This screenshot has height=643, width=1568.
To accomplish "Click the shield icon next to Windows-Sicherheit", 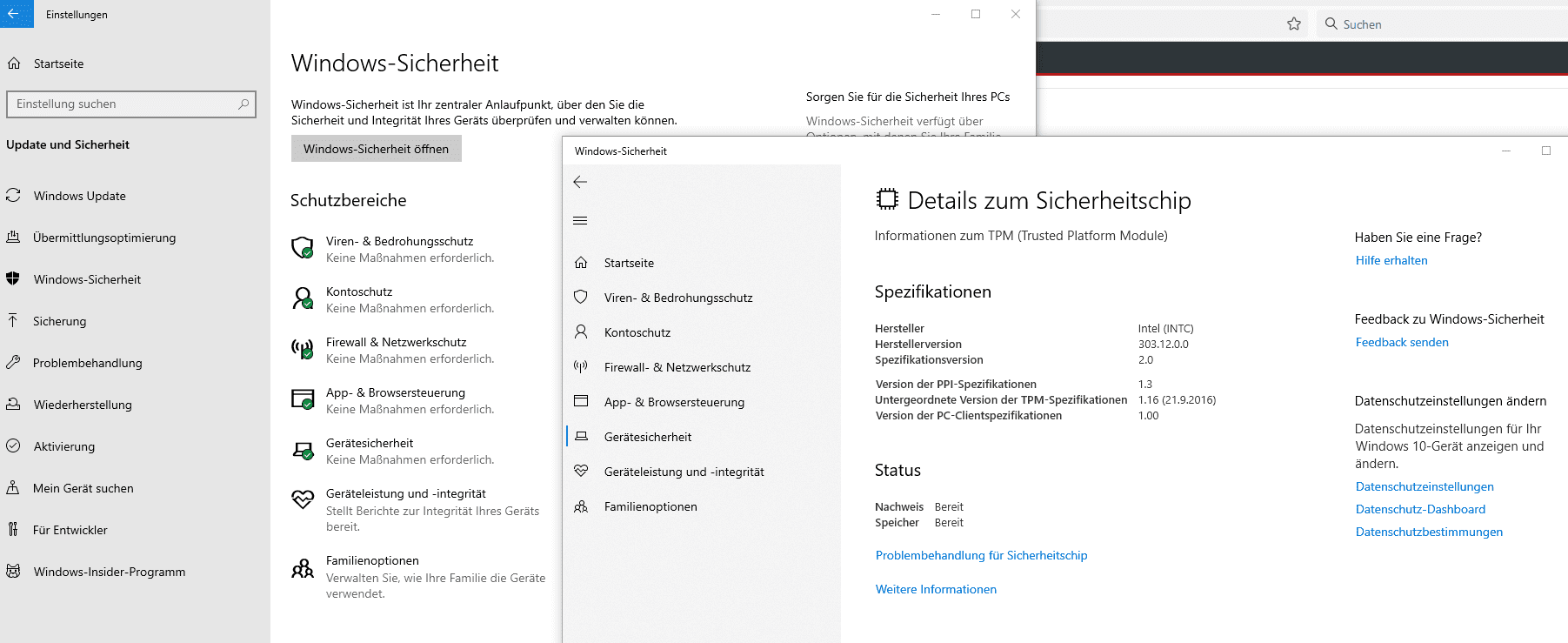I will [x=13, y=279].
